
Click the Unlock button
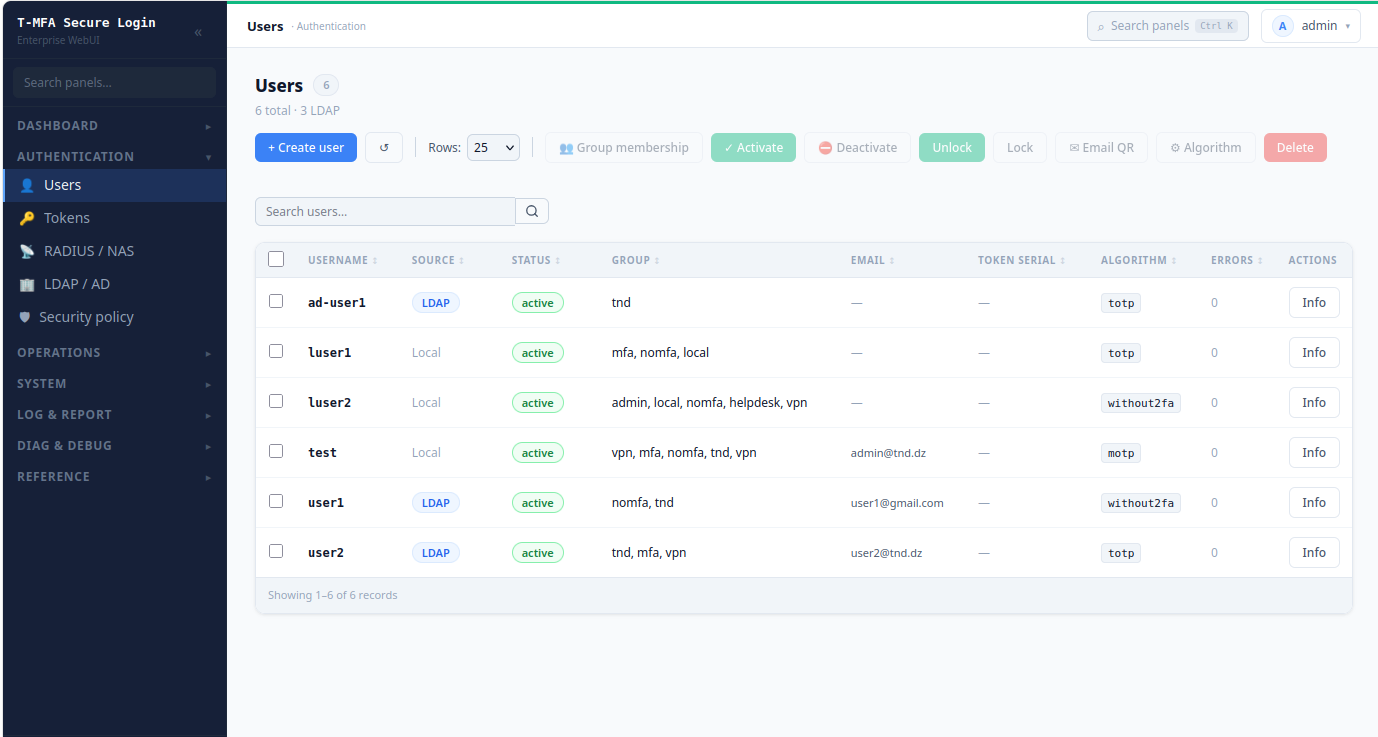[952, 147]
